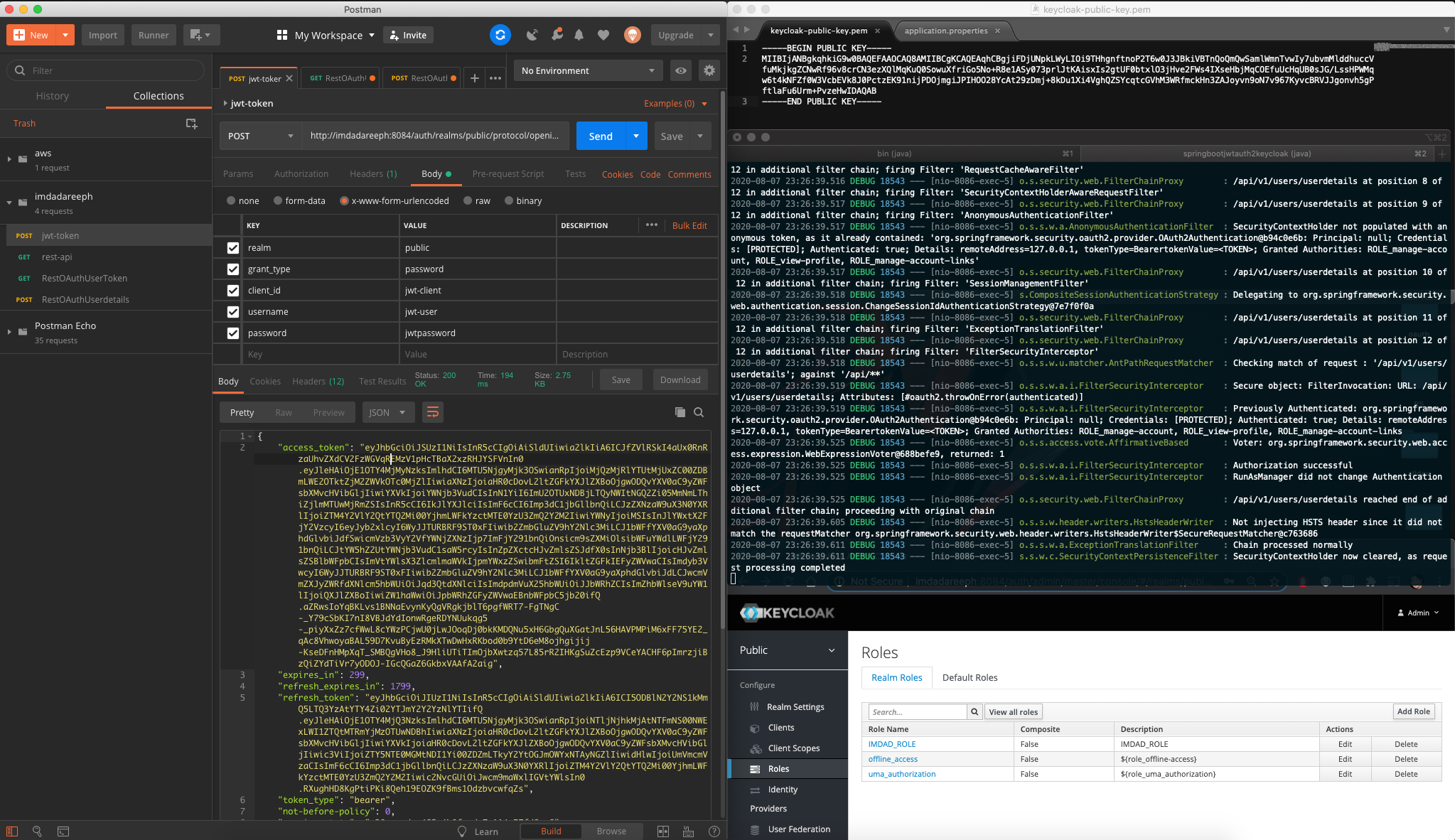The width and height of the screenshot is (1455, 840).
Task: Open the manage environments gear icon
Action: point(709,70)
